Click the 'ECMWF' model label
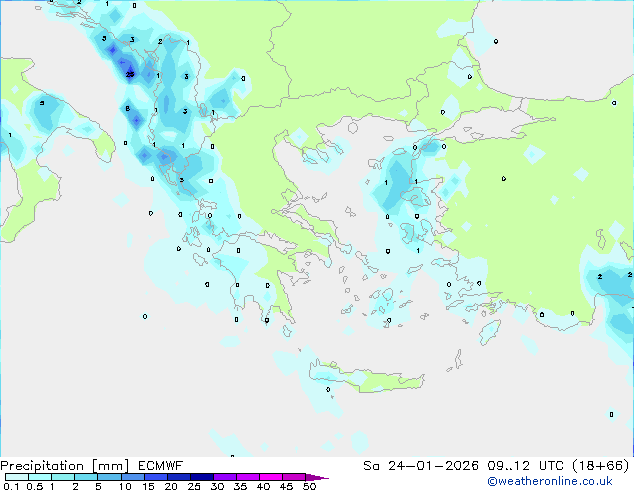 click(161, 466)
